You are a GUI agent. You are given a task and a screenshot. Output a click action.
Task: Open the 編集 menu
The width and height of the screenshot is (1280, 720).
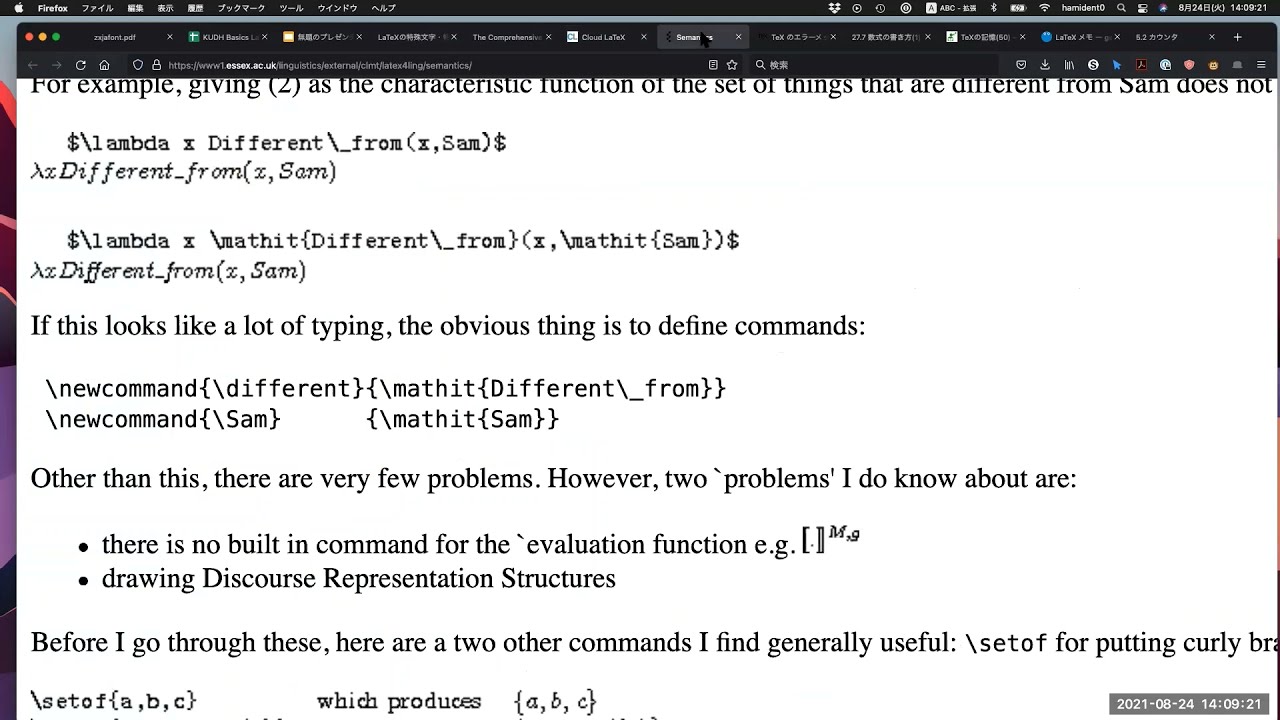click(x=135, y=8)
